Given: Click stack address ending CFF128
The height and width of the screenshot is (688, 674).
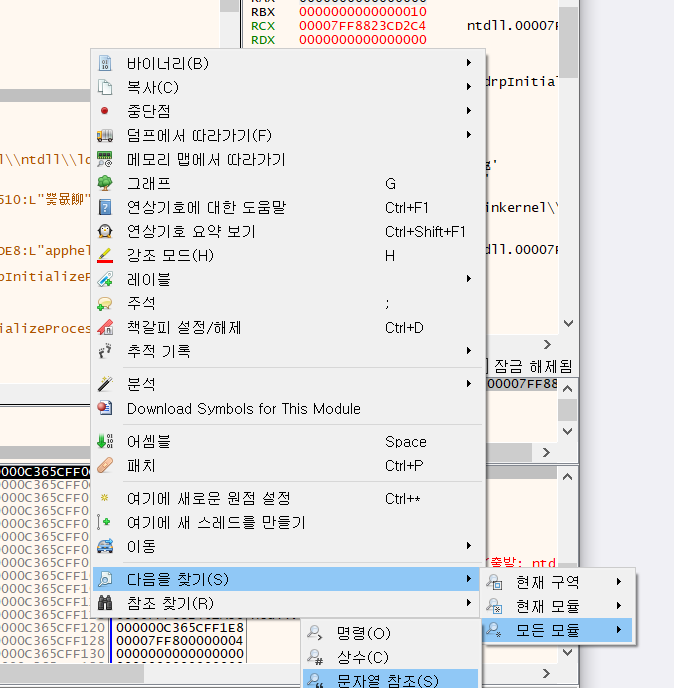Looking at the screenshot, I should point(53,640).
